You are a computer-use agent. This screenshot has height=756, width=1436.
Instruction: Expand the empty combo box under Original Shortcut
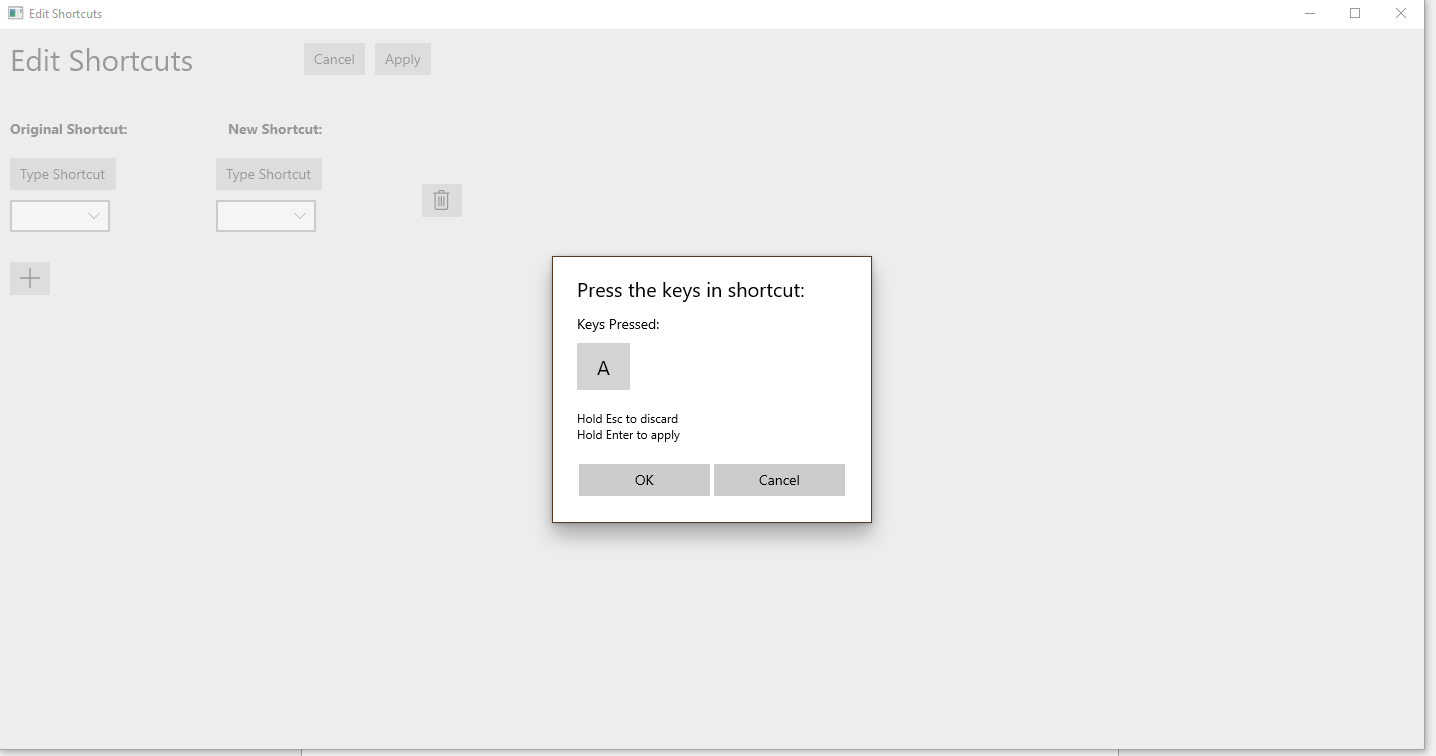tap(60, 216)
